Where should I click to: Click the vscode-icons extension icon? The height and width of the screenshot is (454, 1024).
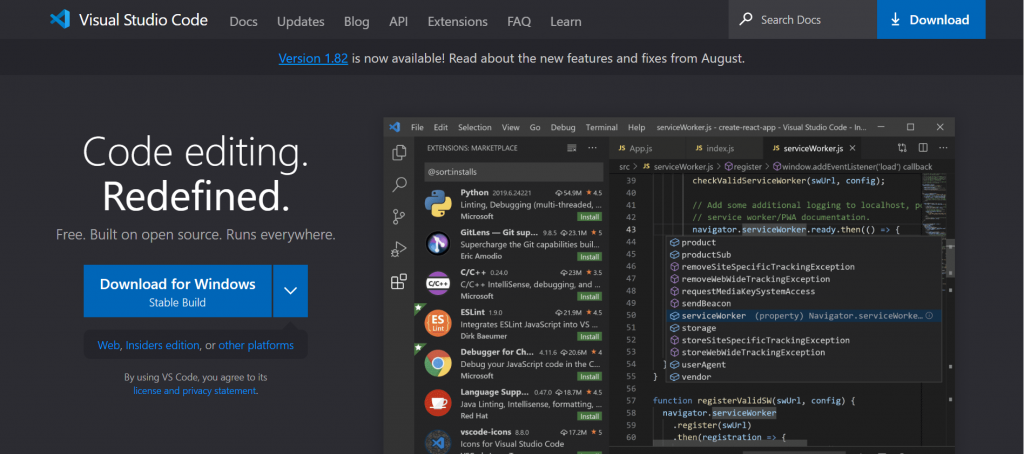click(x=438, y=442)
